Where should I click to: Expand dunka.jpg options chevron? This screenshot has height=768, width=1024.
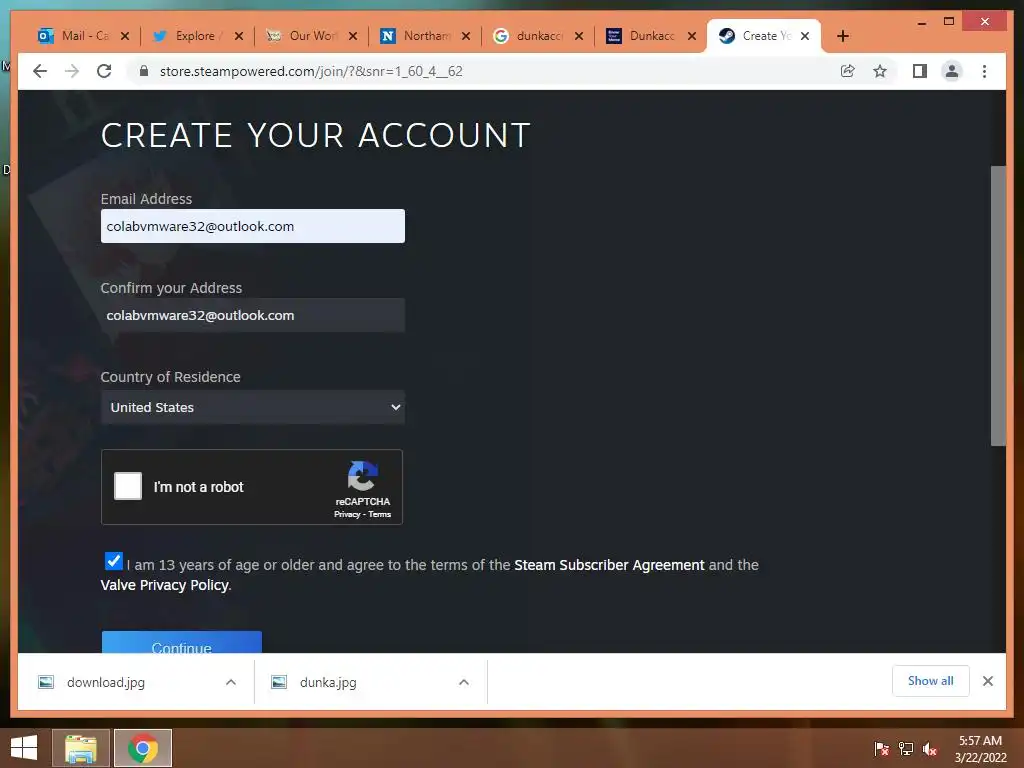click(x=464, y=682)
